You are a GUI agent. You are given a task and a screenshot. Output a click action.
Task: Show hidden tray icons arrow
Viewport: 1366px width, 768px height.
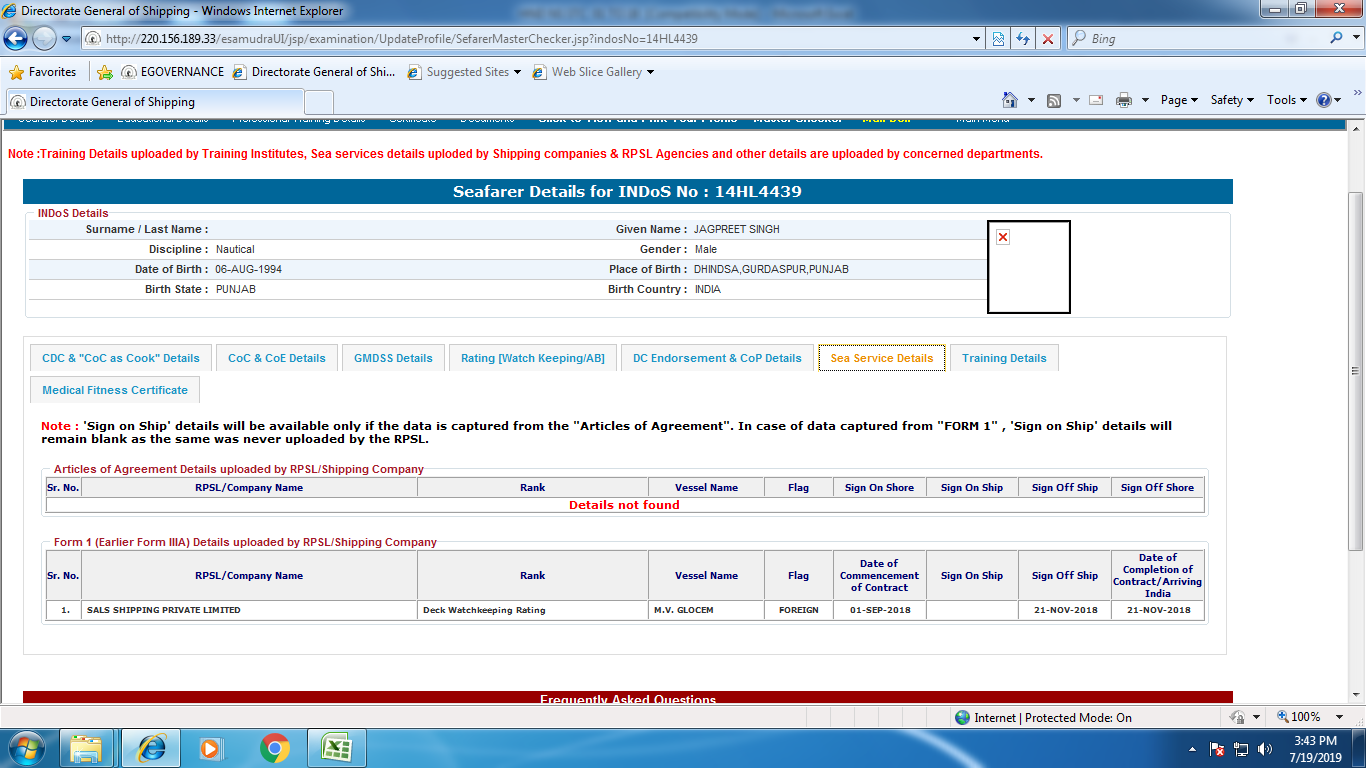click(x=1193, y=749)
